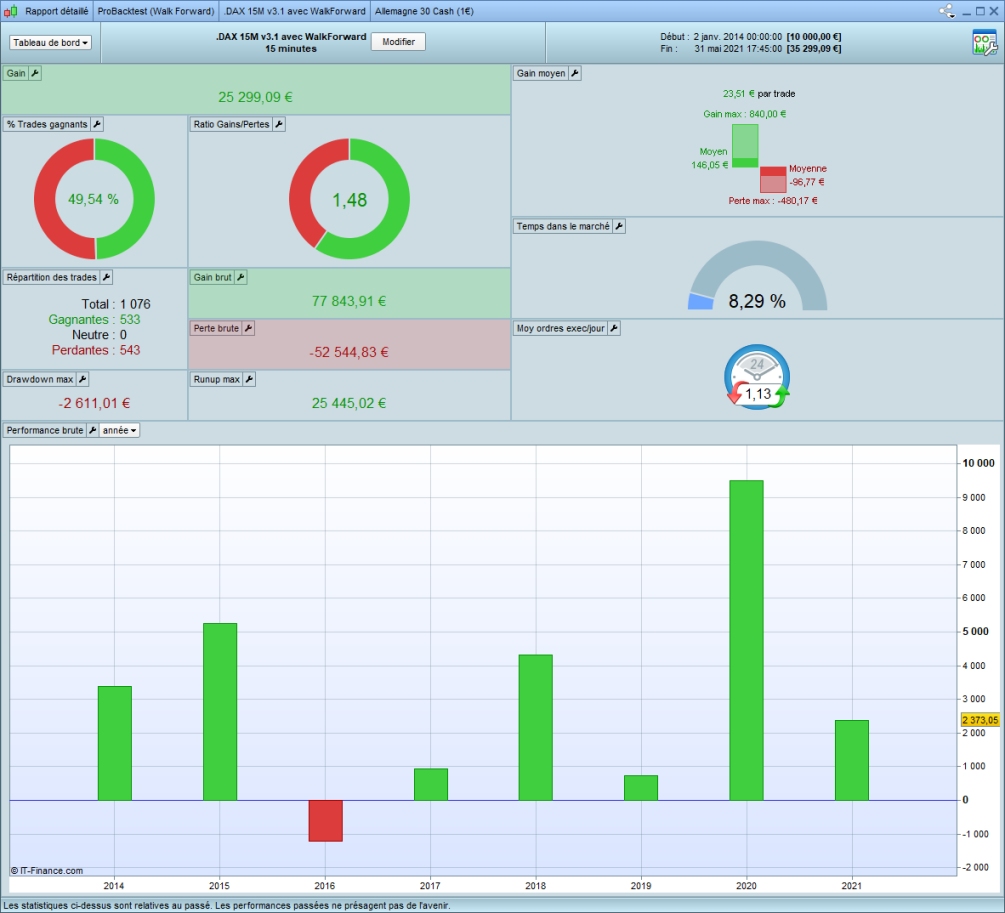This screenshot has height=913, width=1005.
Task: Click wrench icon beside Répartition des trades
Action: point(106,277)
